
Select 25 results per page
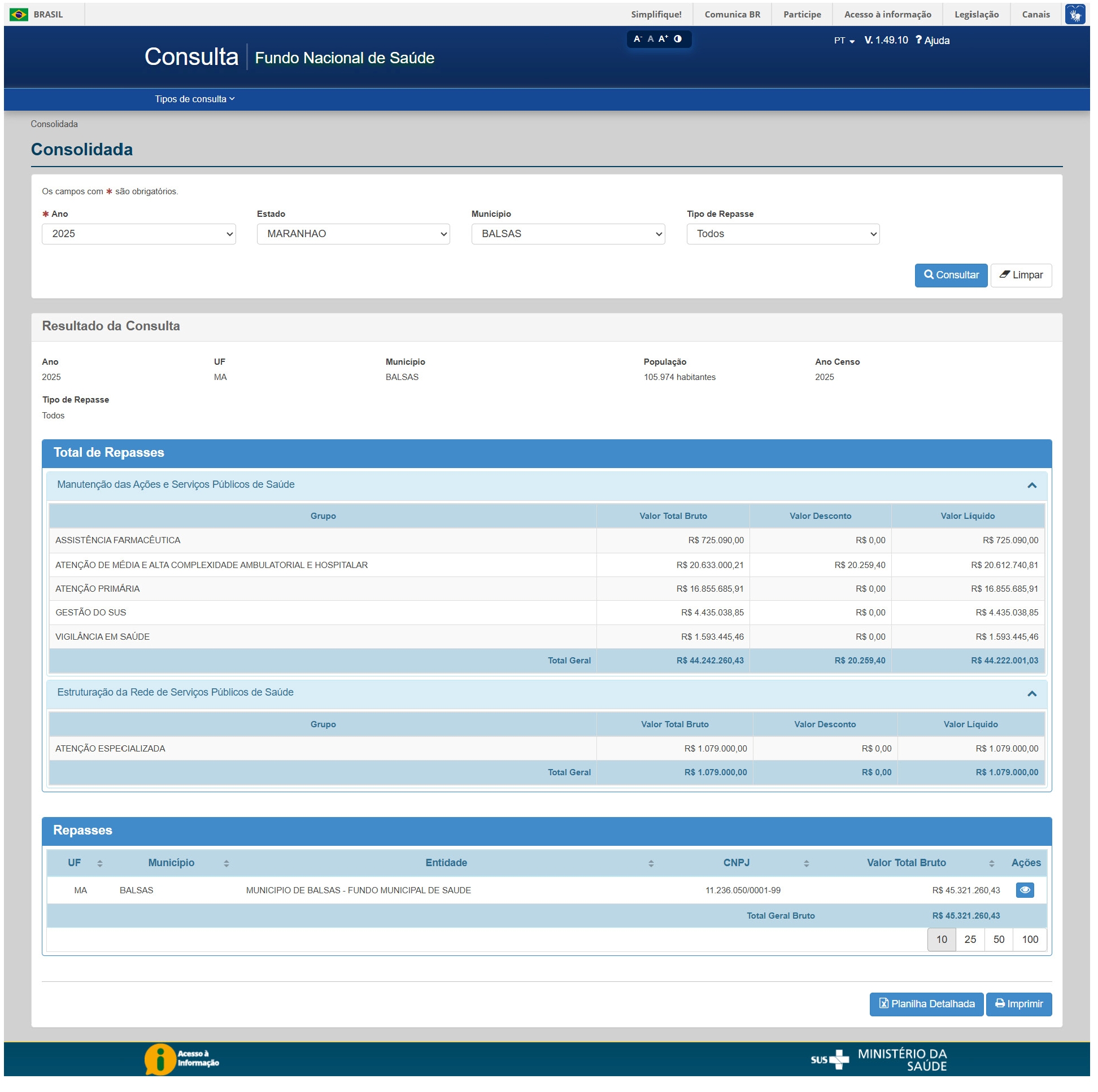970,939
